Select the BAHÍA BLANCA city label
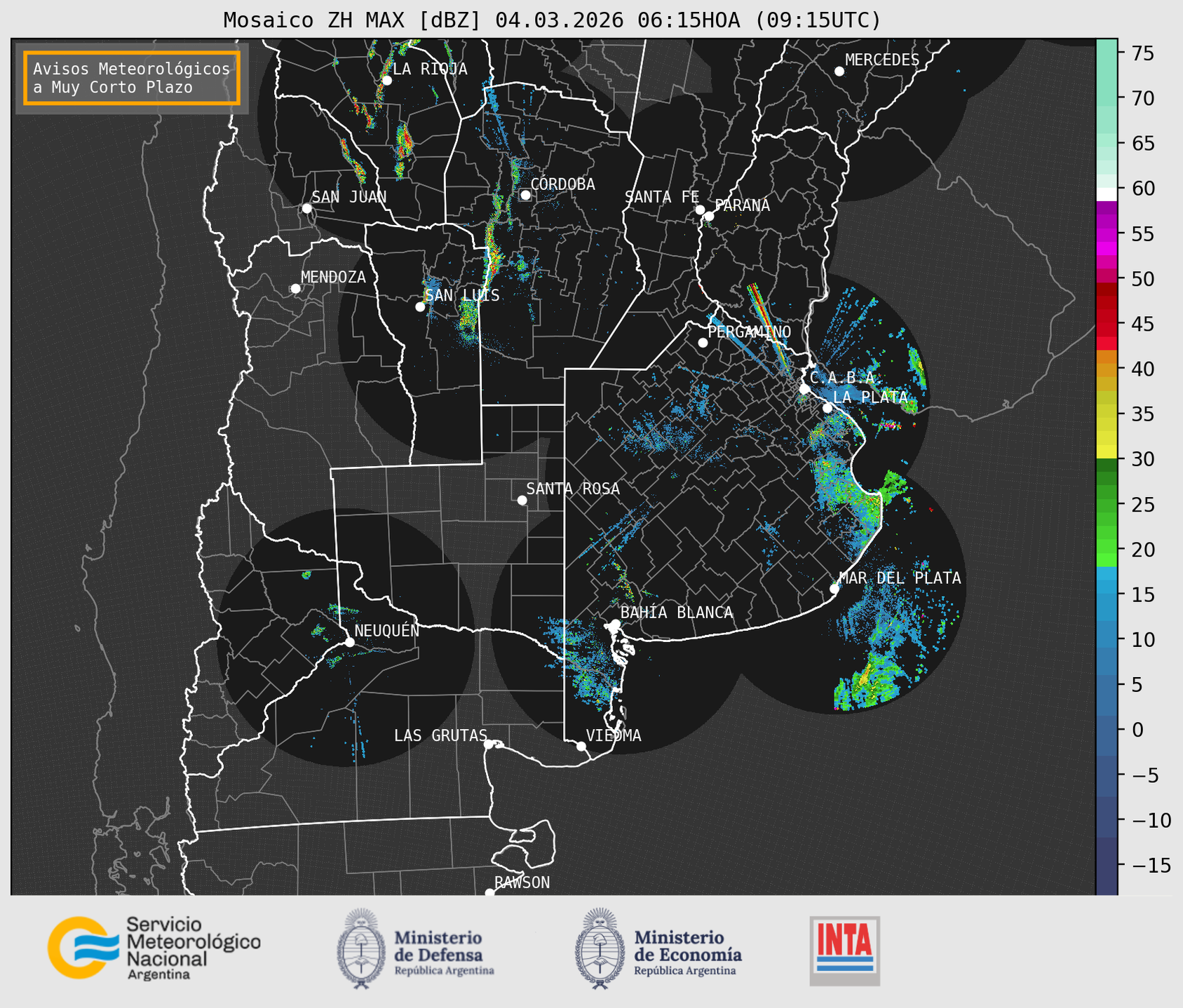The height and width of the screenshot is (1008, 1183). click(x=677, y=613)
